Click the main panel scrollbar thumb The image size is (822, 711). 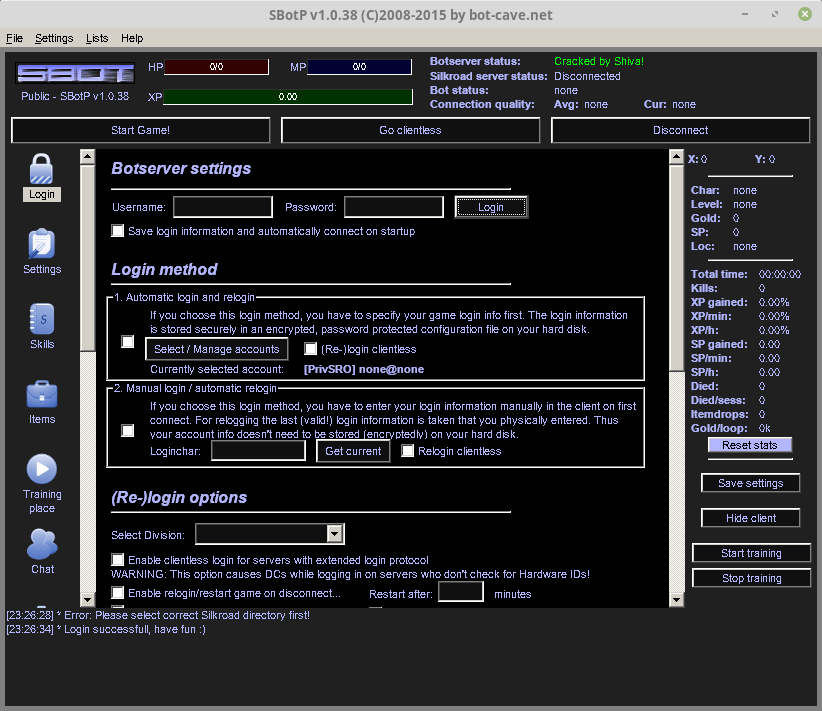pyautogui.click(x=677, y=268)
